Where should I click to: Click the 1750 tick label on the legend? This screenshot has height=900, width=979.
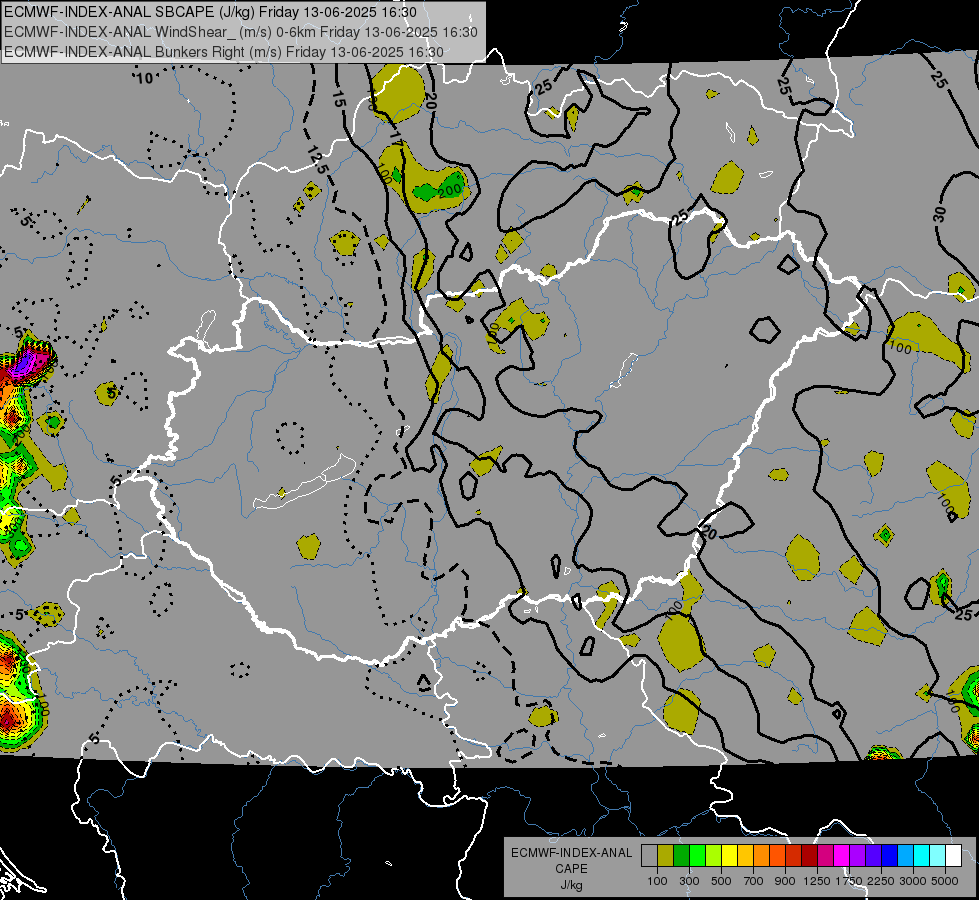coord(849,881)
